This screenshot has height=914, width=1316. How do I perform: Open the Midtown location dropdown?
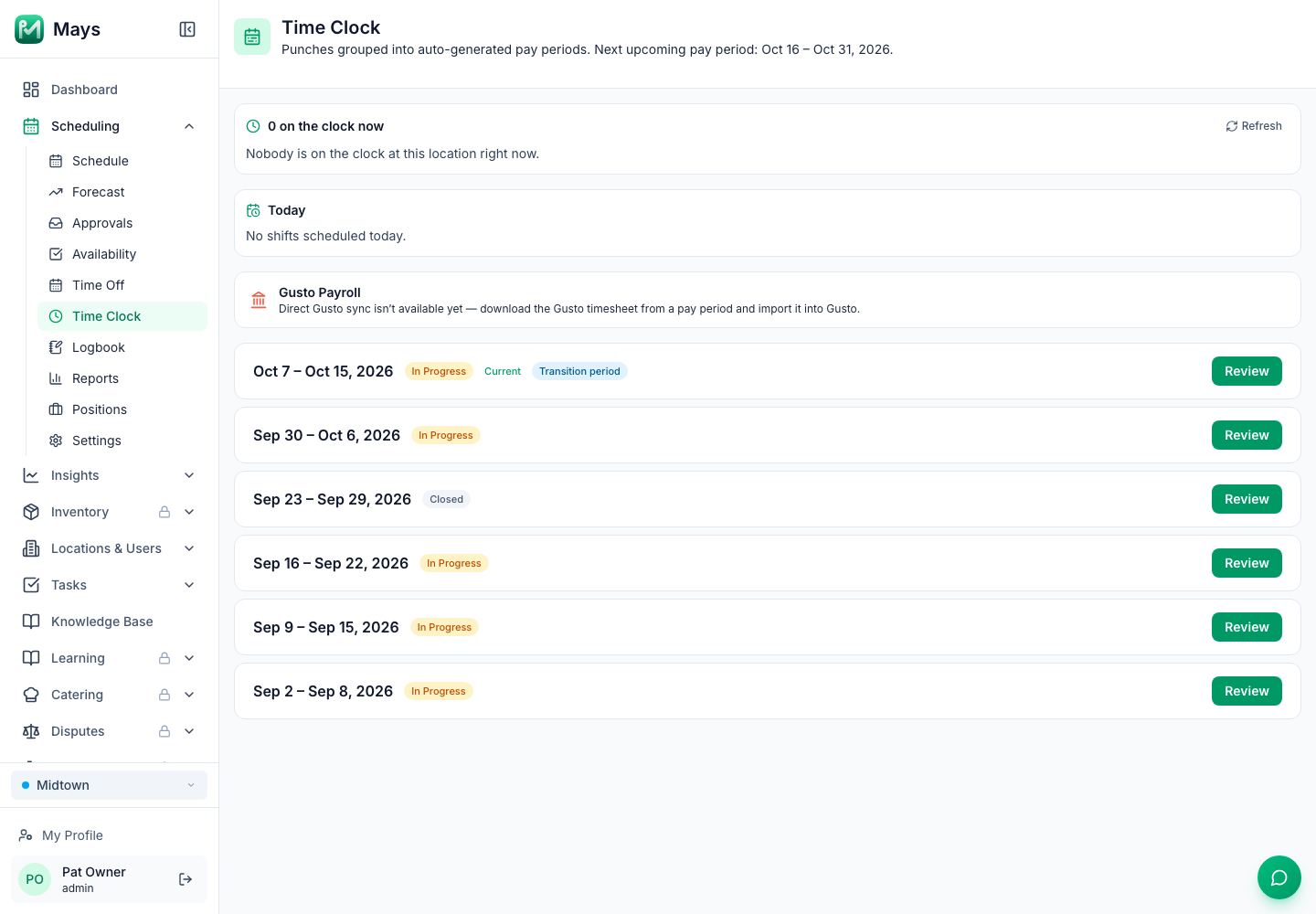109,785
